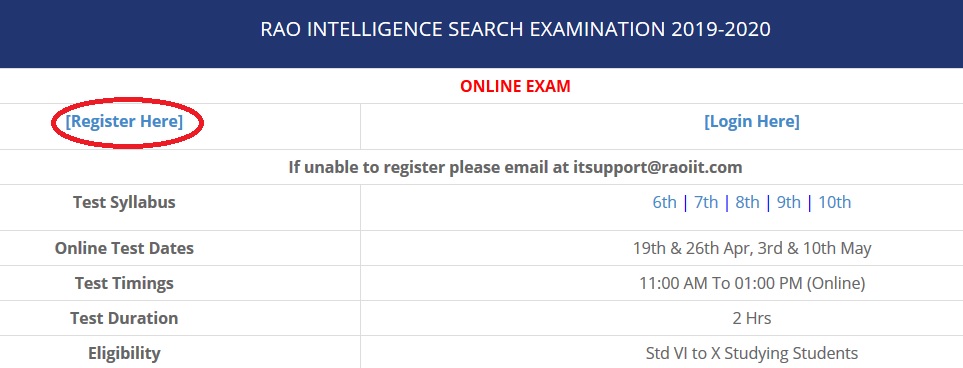The width and height of the screenshot is (963, 368).
Task: Select the Online Test Dates label
Action: pyautogui.click(x=124, y=248)
